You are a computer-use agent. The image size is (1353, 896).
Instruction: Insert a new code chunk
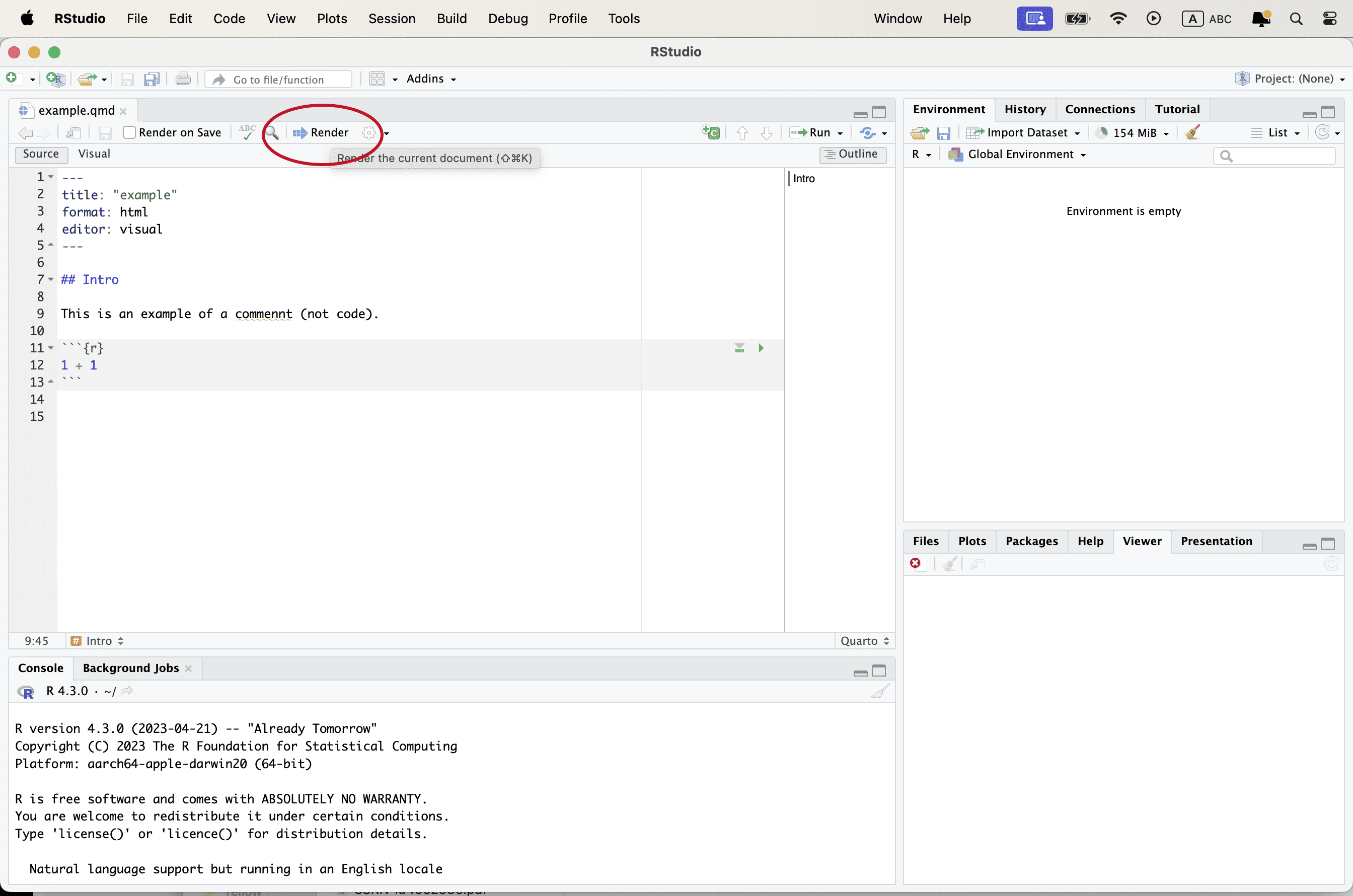(711, 132)
